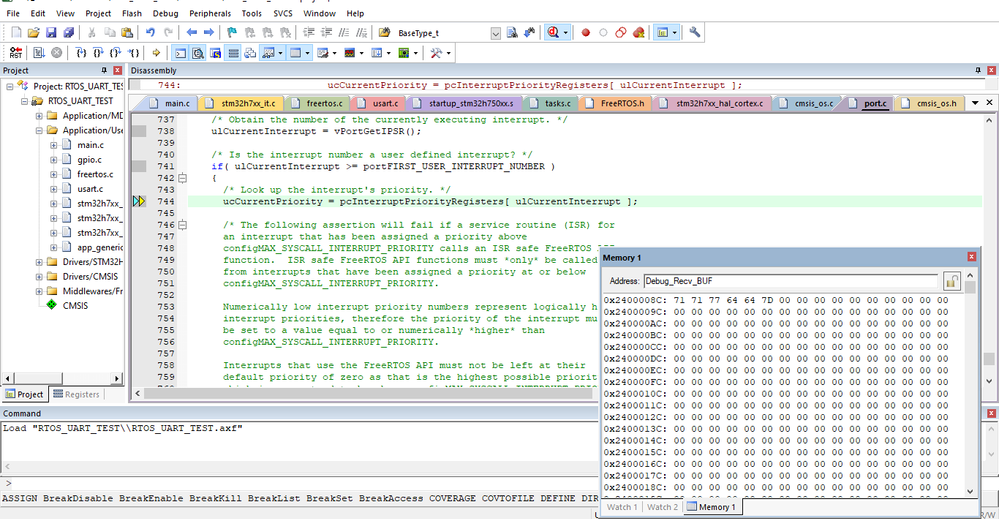Insert or remove bookmark flag

coord(232,32)
